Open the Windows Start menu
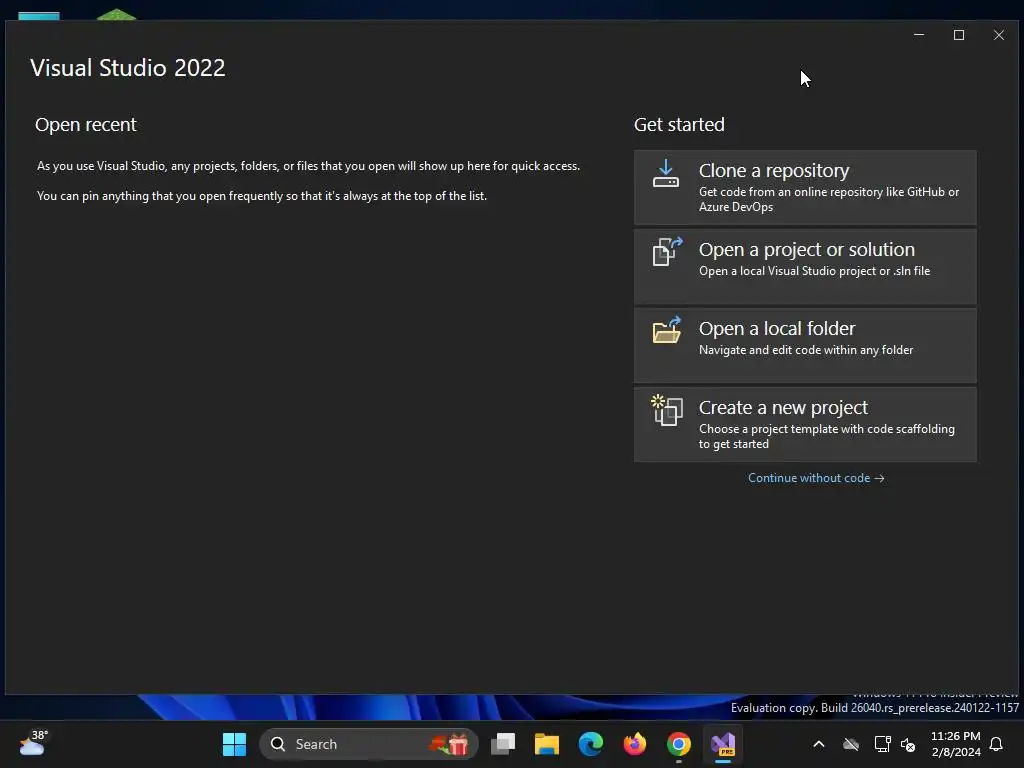Image resolution: width=1024 pixels, height=768 pixels. pyautogui.click(x=234, y=744)
